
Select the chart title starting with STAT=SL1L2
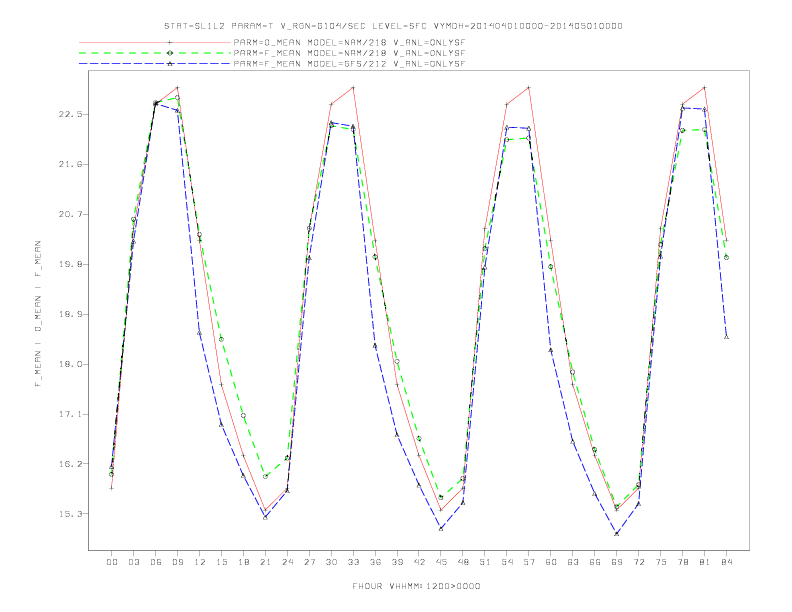pyautogui.click(x=393, y=26)
